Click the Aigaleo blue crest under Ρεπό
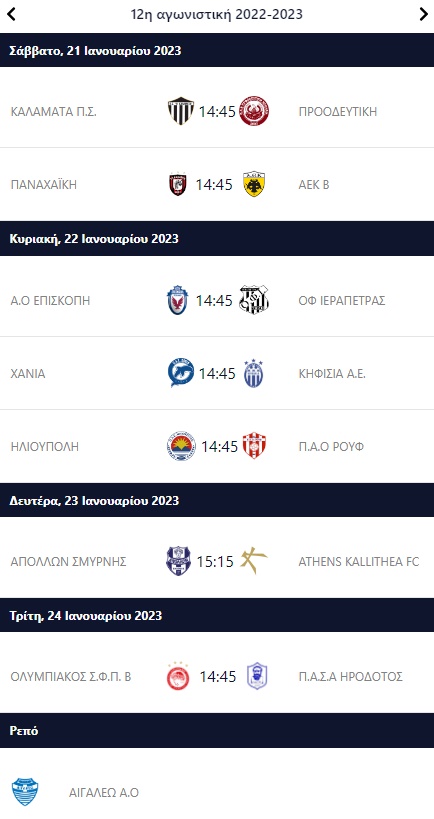This screenshot has height=819, width=434. pyautogui.click(x=25, y=792)
